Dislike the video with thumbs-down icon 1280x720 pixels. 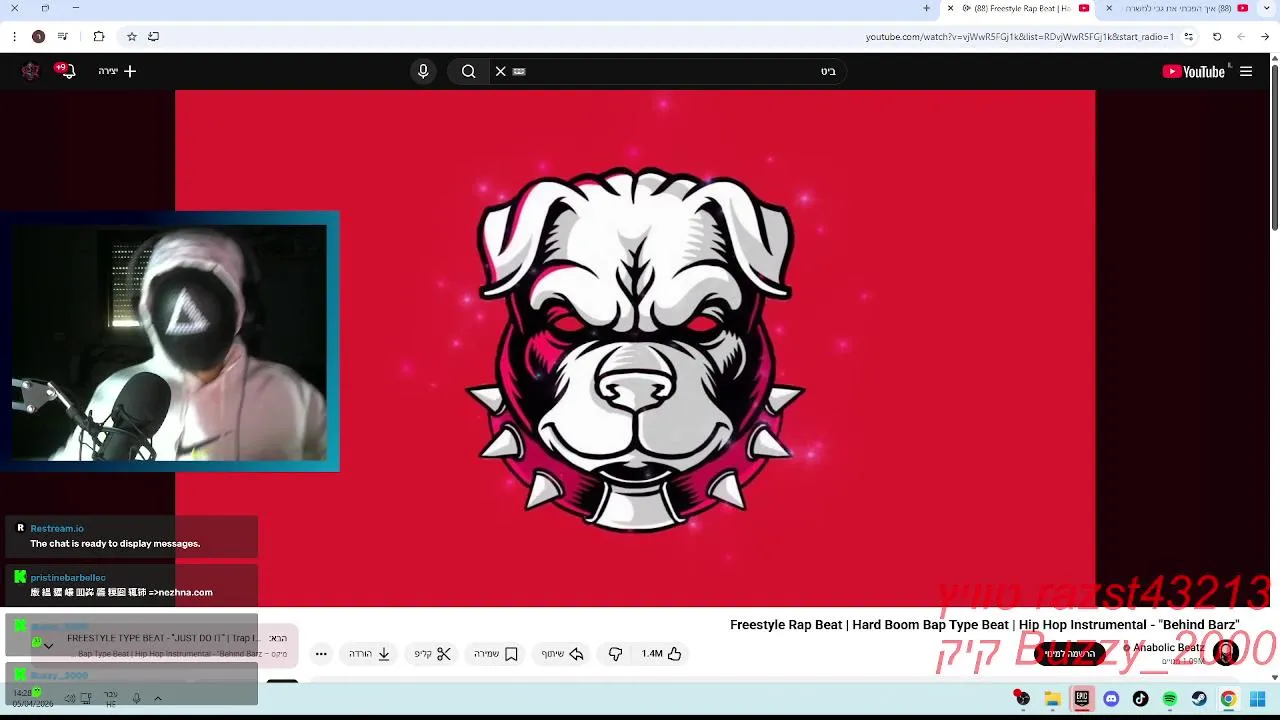pyautogui.click(x=615, y=654)
